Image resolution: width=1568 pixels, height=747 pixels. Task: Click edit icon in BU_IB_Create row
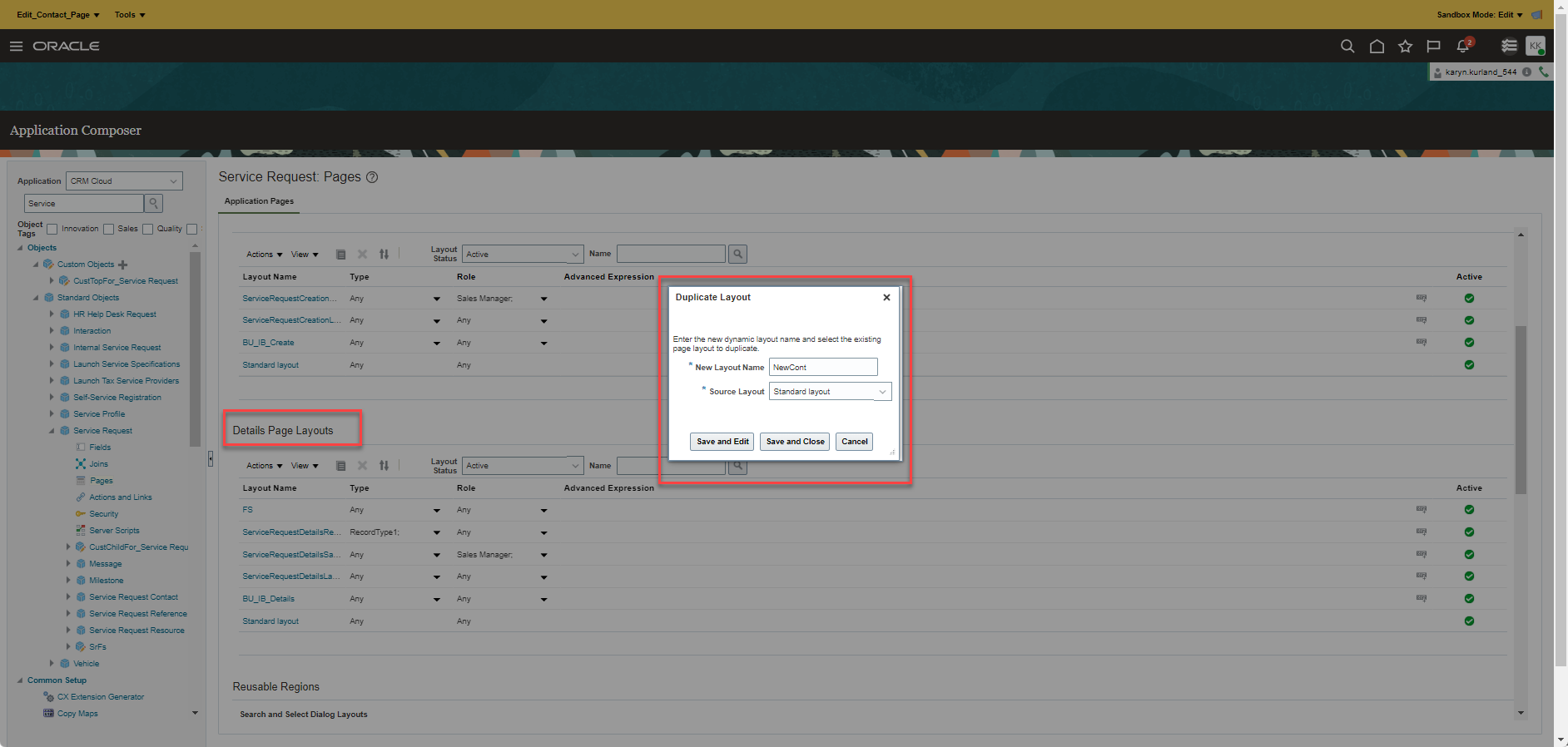(1422, 343)
